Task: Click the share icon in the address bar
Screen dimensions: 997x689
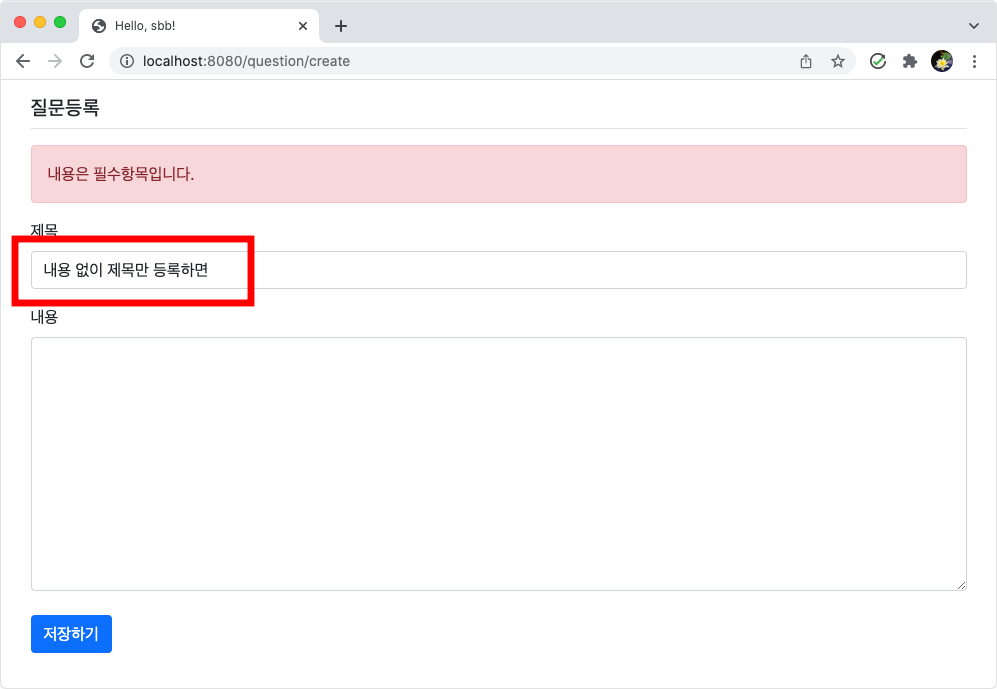Action: (806, 61)
